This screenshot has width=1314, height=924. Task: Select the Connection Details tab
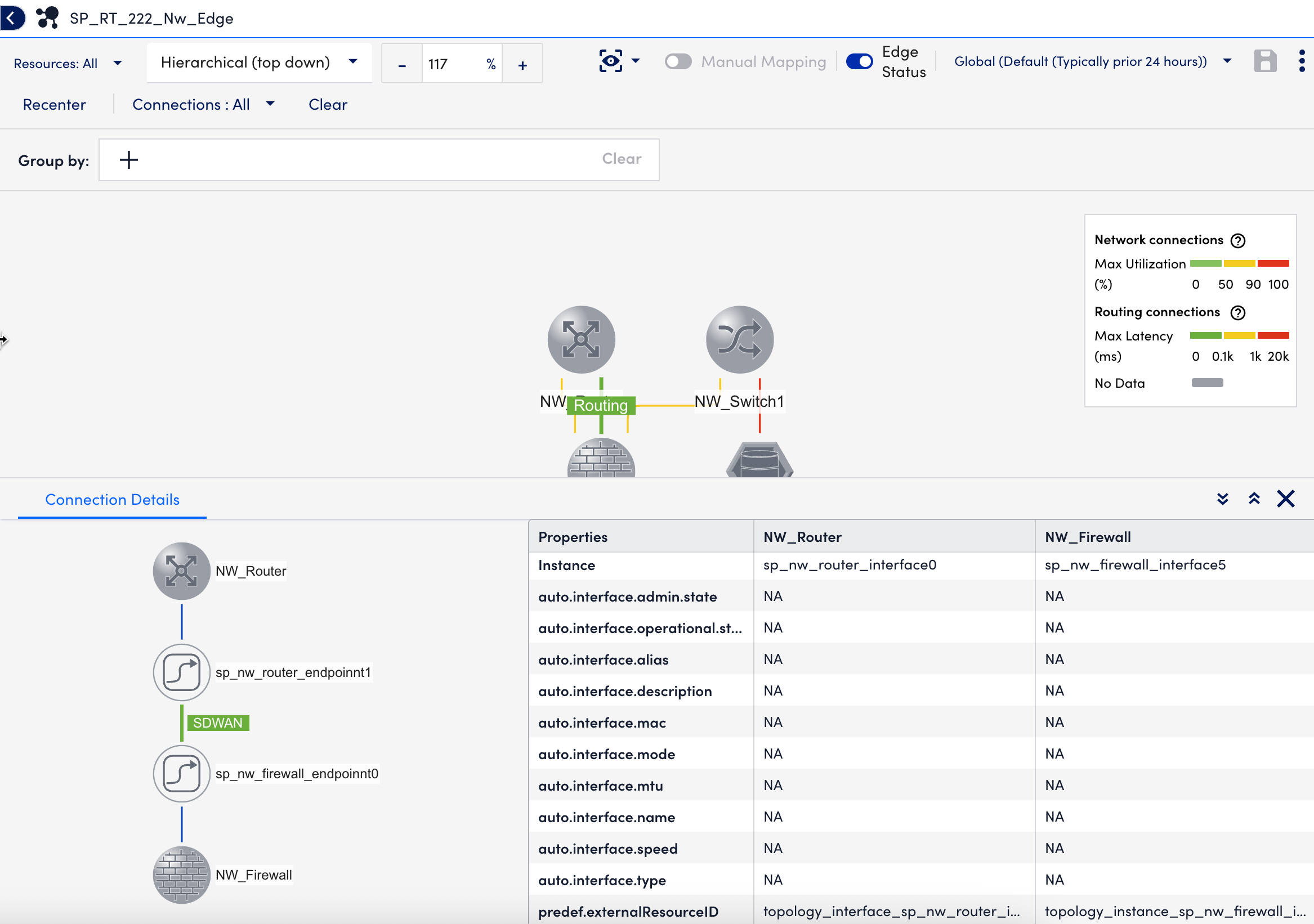pyautogui.click(x=112, y=500)
